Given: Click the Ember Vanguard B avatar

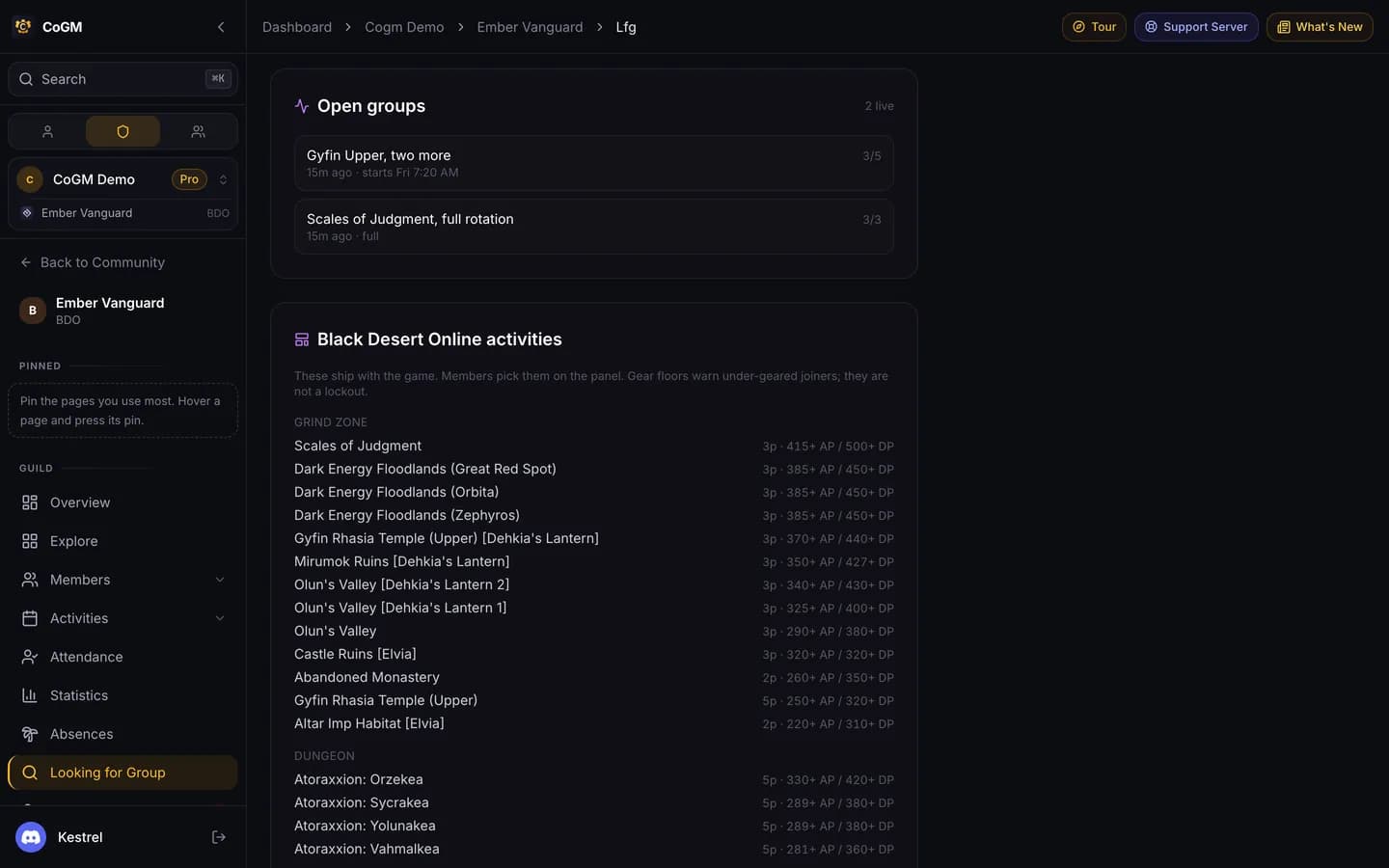Looking at the screenshot, I should click(33, 311).
